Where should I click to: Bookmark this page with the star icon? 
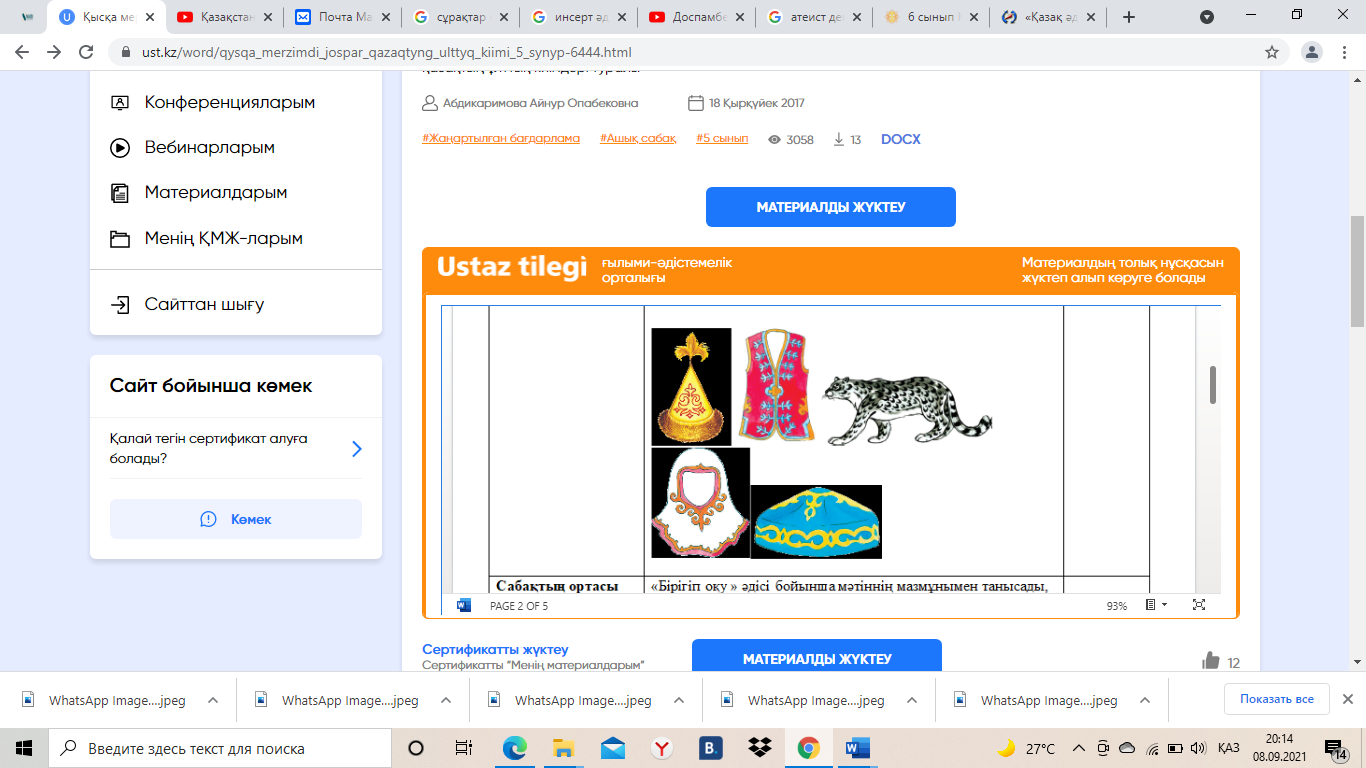point(1272,52)
